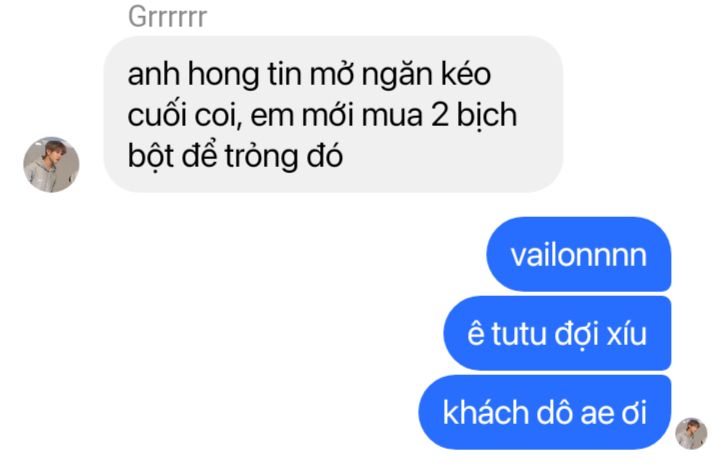
Task: Click the word khách in the last bubble
Action: pyautogui.click(x=485, y=412)
